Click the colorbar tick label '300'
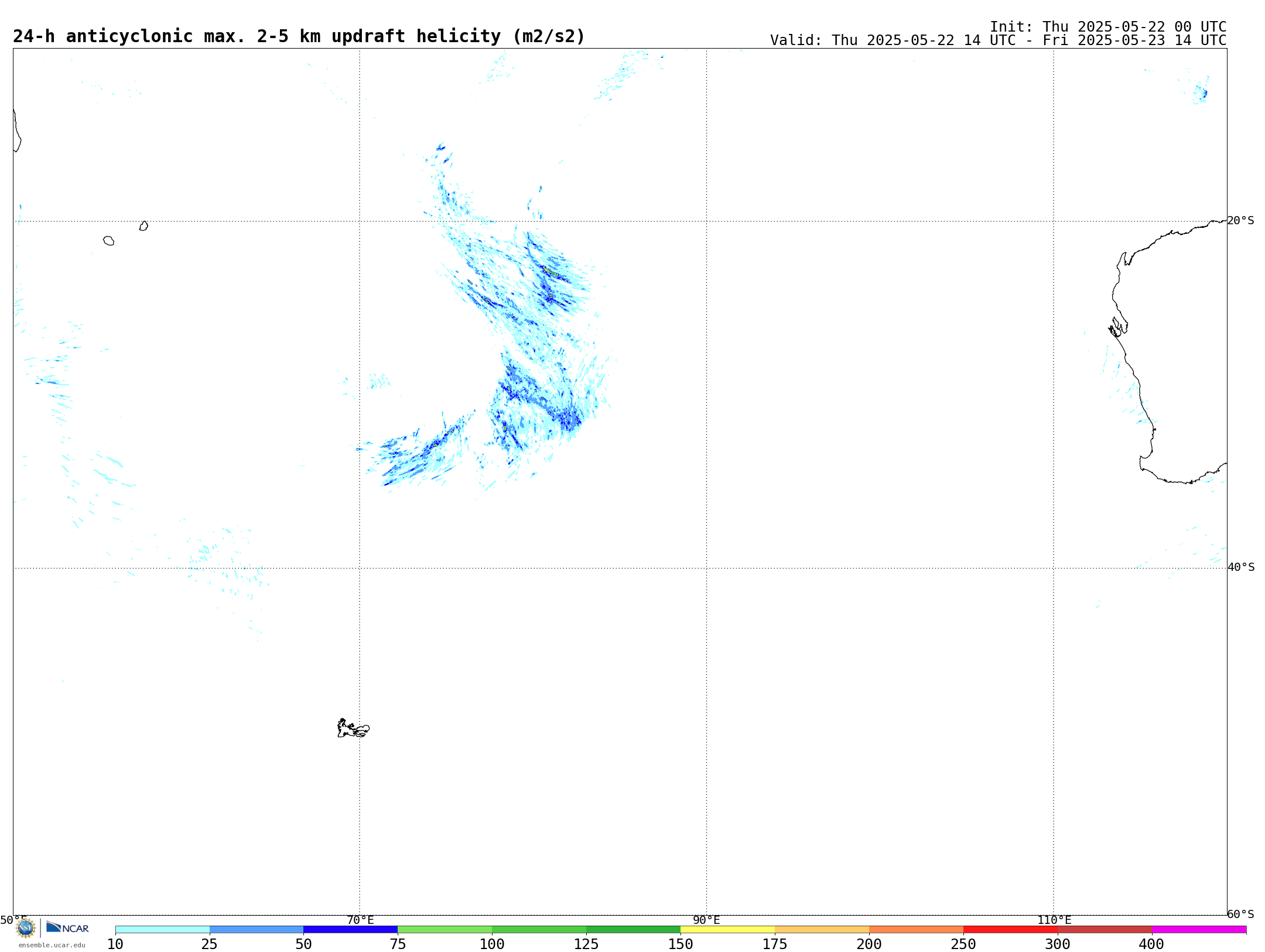The width and height of the screenshot is (1265, 952). pos(1058,944)
